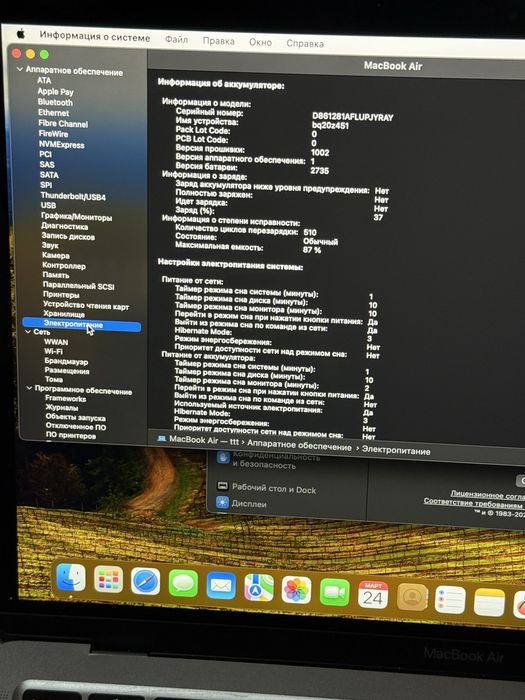
Task: Open the Справка menu
Action: (x=305, y=44)
